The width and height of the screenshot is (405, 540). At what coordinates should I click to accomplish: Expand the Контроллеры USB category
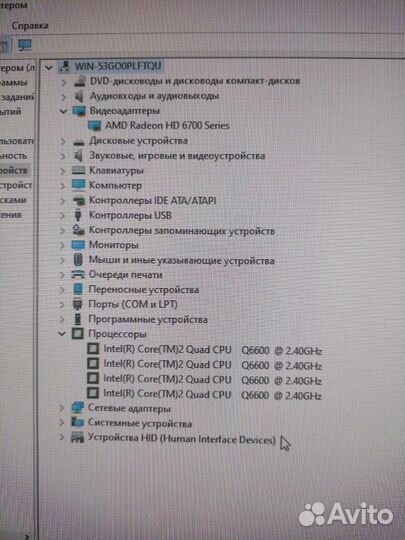click(62, 216)
